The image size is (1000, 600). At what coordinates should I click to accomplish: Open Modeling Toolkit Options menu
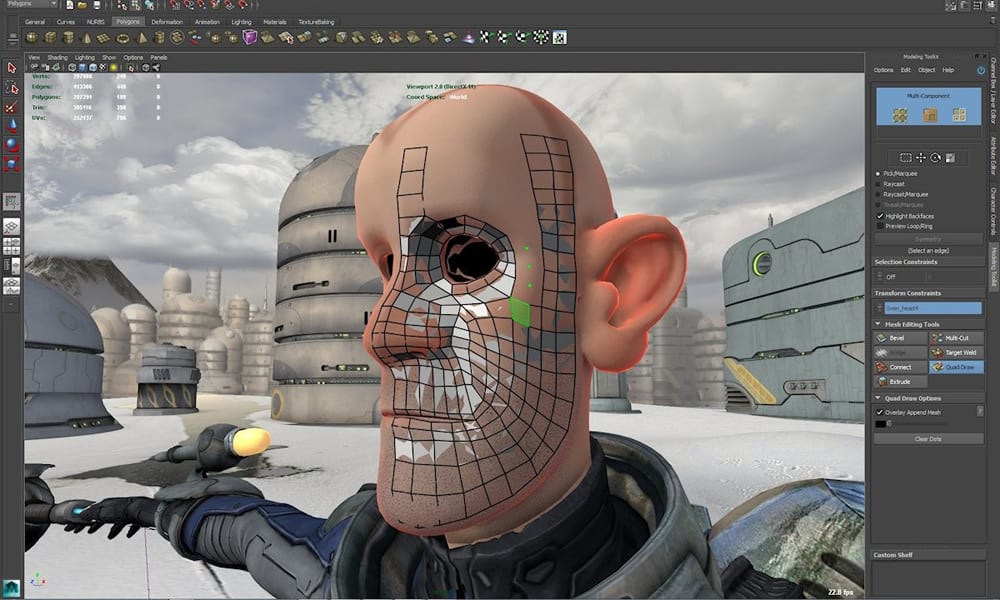[883, 70]
